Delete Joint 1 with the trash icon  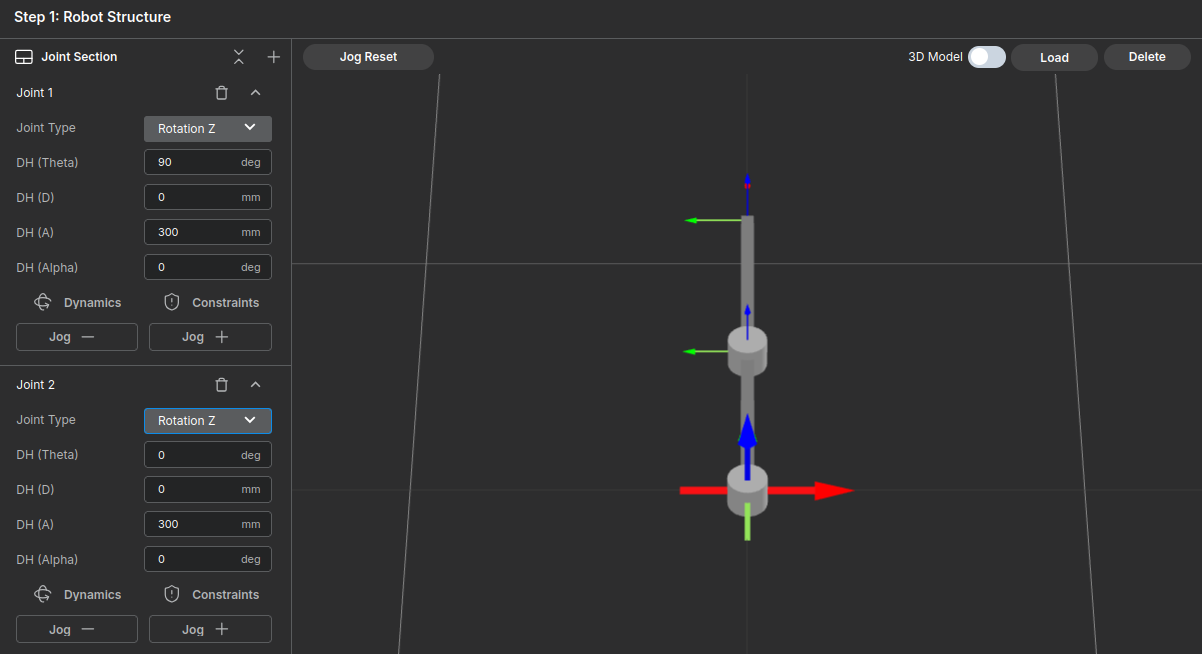222,93
